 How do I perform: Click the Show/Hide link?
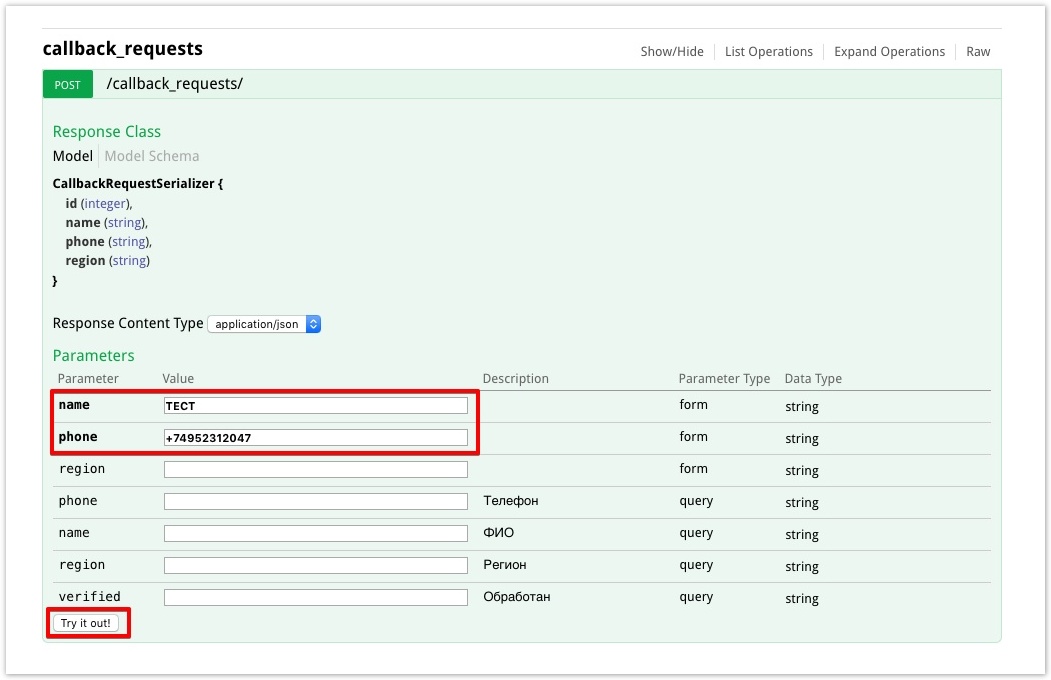click(672, 52)
